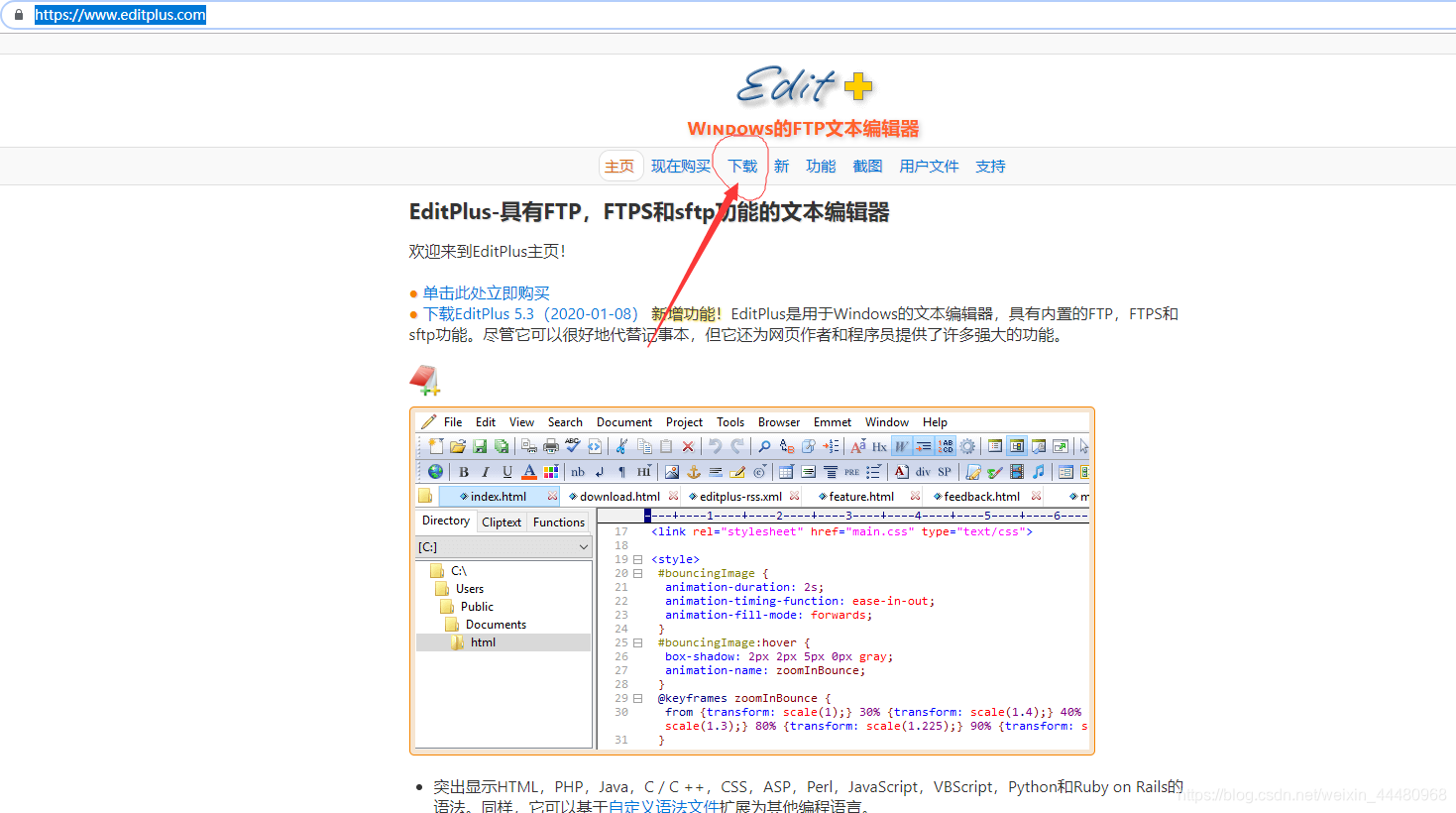Open the Emmet menu
Viewport: 1456px width, 813px height.
[833, 422]
